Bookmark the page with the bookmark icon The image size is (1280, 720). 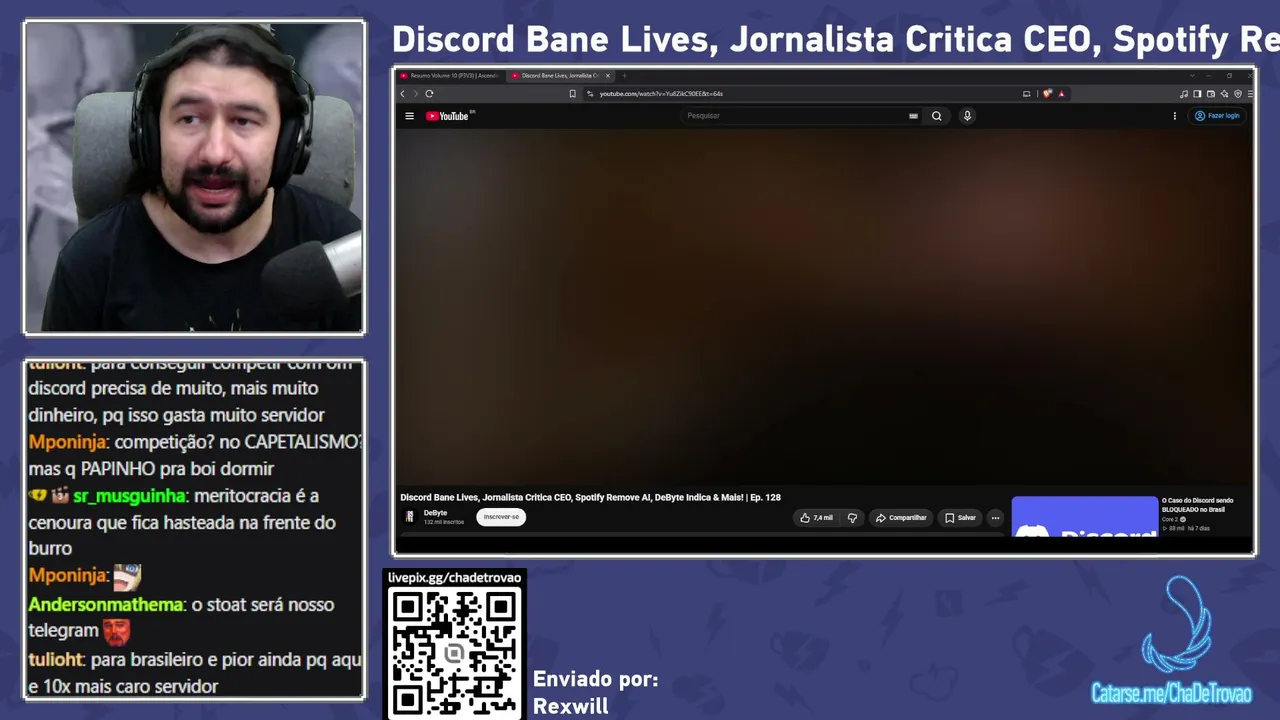pyautogui.click(x=572, y=94)
